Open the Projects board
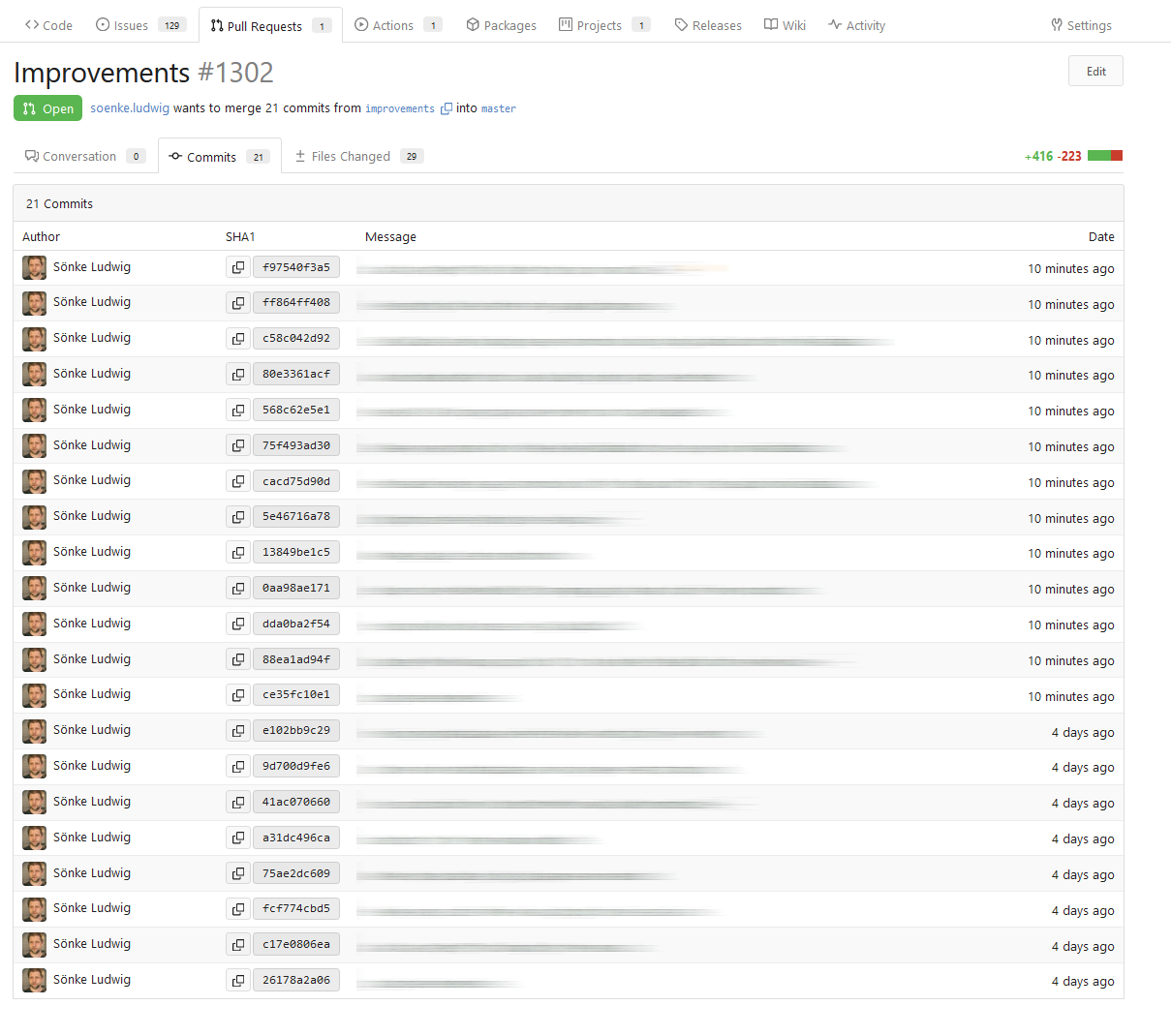This screenshot has width=1171, height=1036. pos(565,24)
